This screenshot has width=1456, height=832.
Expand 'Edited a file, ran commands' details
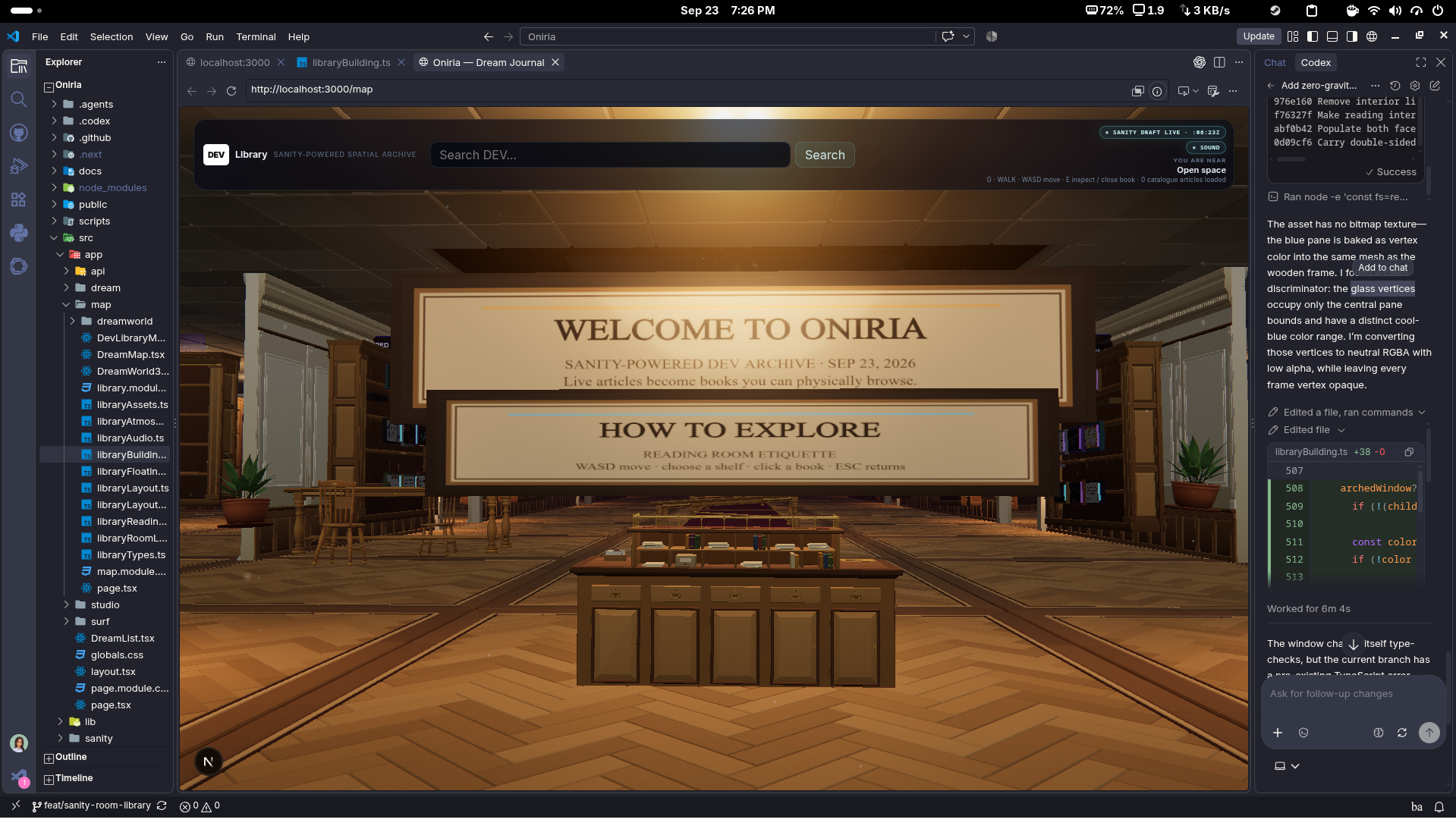[x=1347, y=413]
